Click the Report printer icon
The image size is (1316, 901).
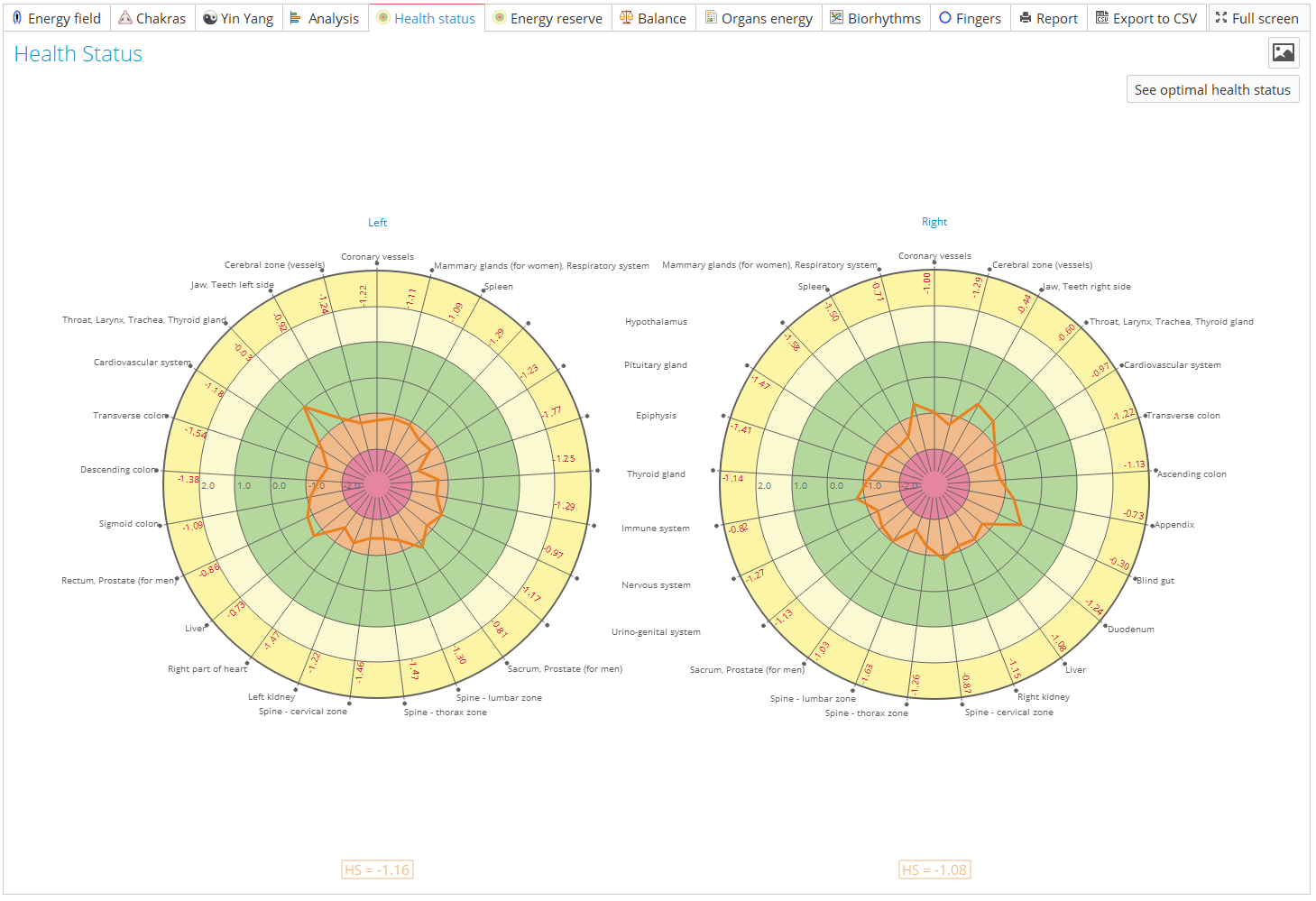point(1024,17)
